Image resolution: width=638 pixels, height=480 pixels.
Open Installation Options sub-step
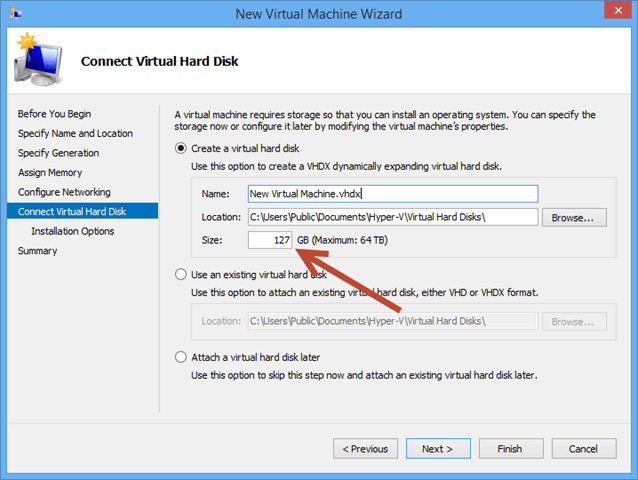[72, 231]
